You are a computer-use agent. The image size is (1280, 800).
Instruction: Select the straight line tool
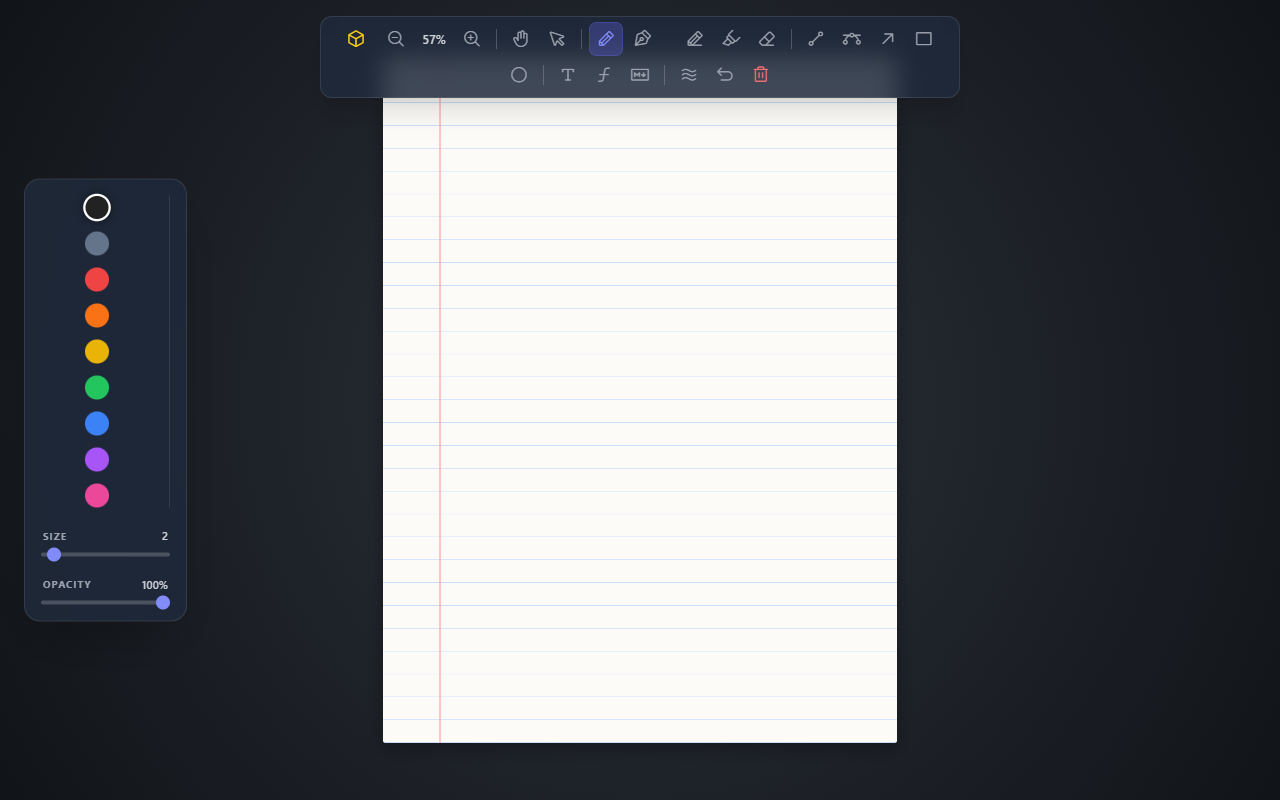816,39
